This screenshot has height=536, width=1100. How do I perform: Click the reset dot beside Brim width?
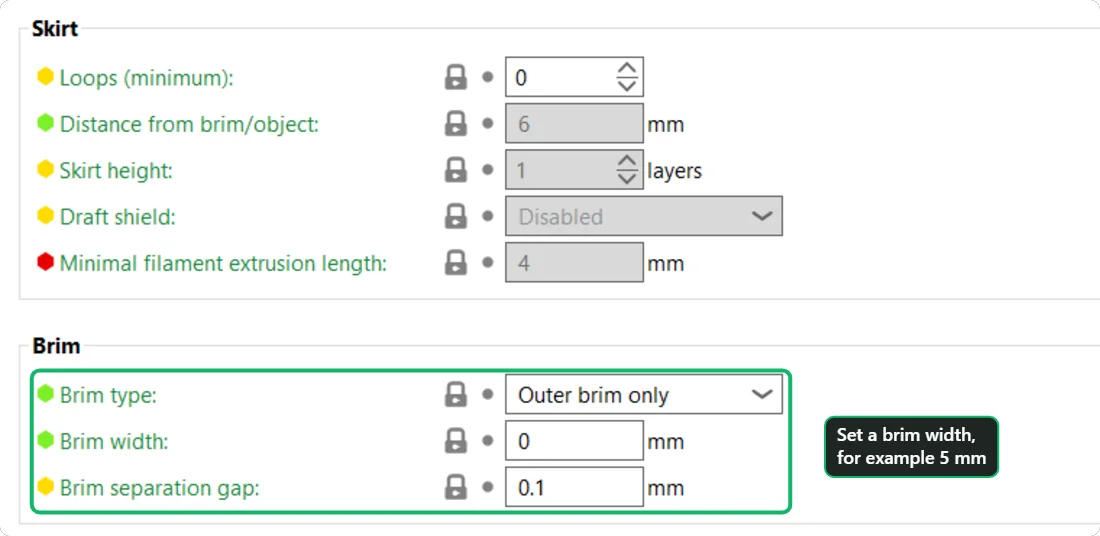click(488, 441)
